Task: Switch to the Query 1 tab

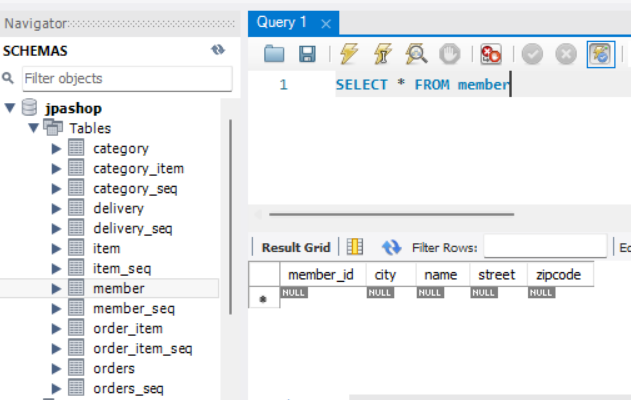Action: click(282, 22)
